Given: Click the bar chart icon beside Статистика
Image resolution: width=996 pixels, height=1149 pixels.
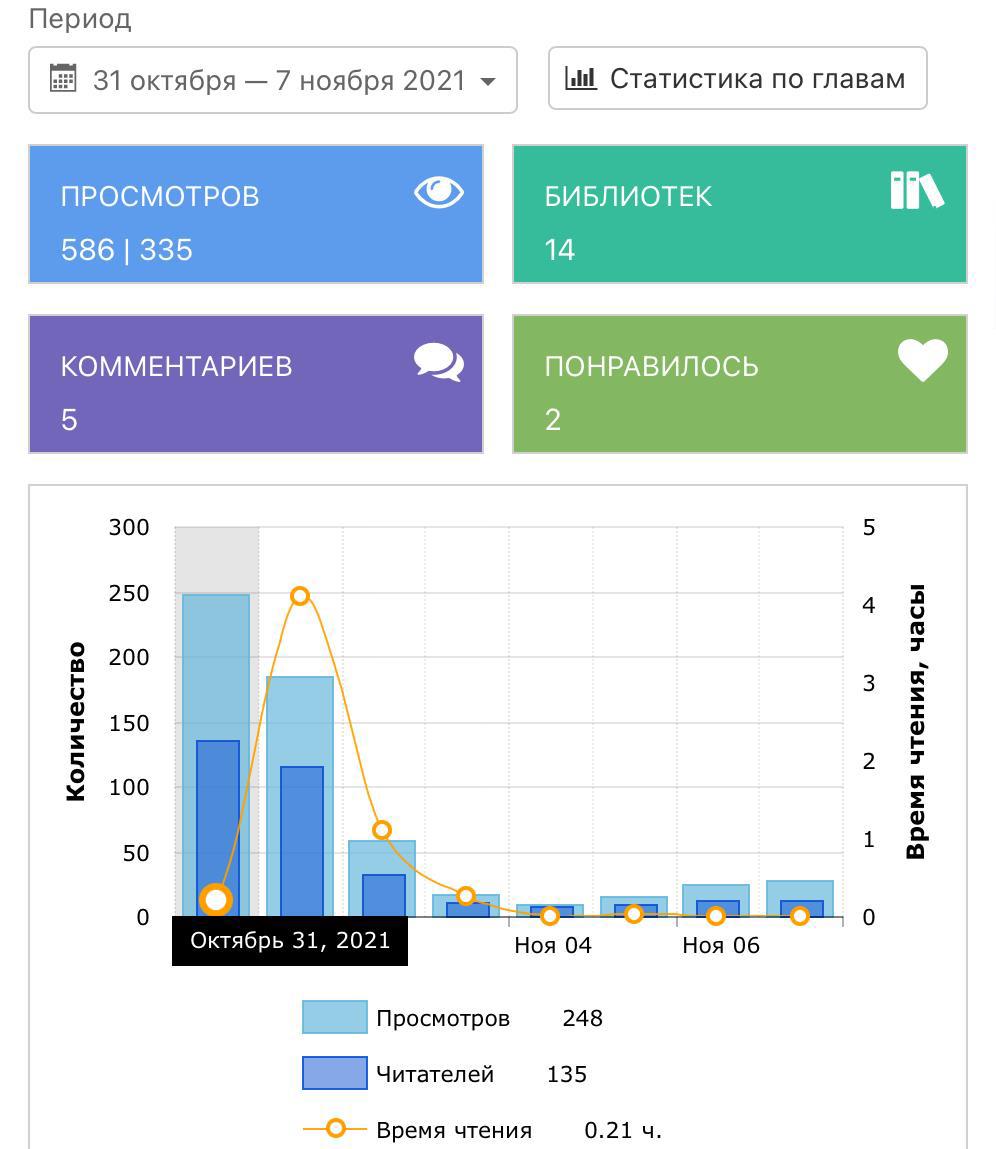Looking at the screenshot, I should 580,78.
